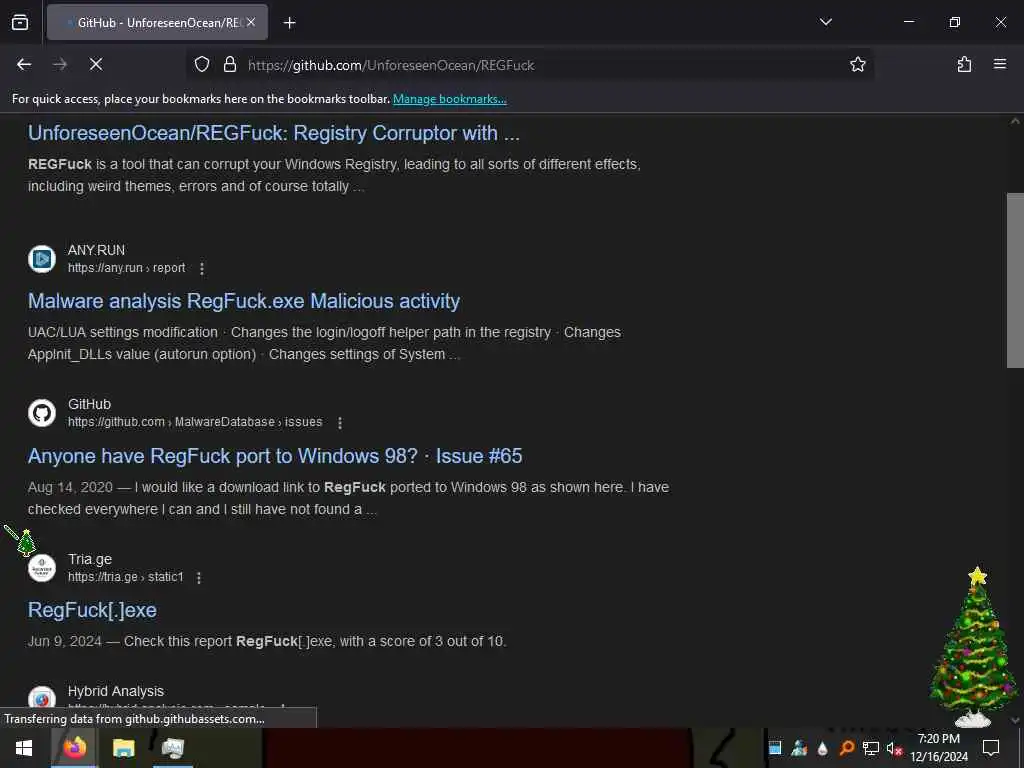The height and width of the screenshot is (768, 1024).
Task: Go back one page
Action: (x=24, y=64)
